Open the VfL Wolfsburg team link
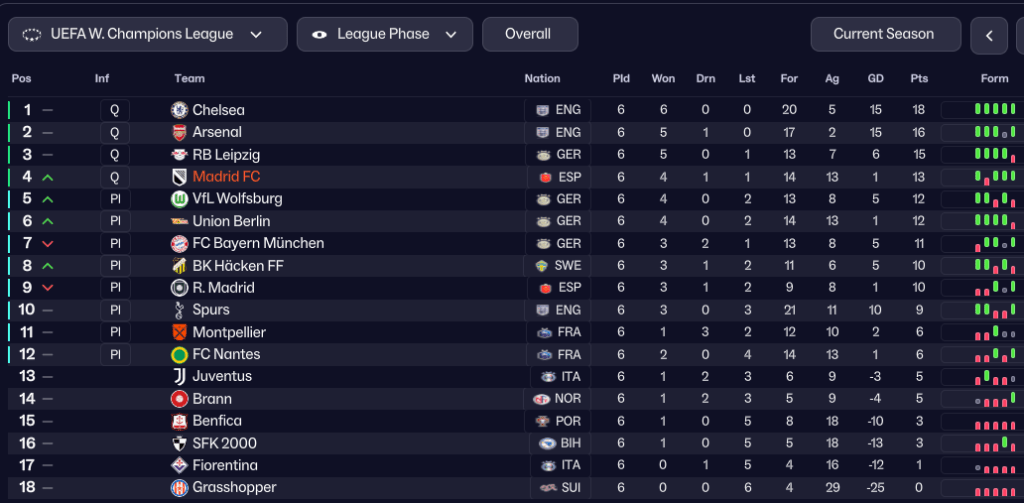The height and width of the screenshot is (503, 1024). click(x=237, y=199)
